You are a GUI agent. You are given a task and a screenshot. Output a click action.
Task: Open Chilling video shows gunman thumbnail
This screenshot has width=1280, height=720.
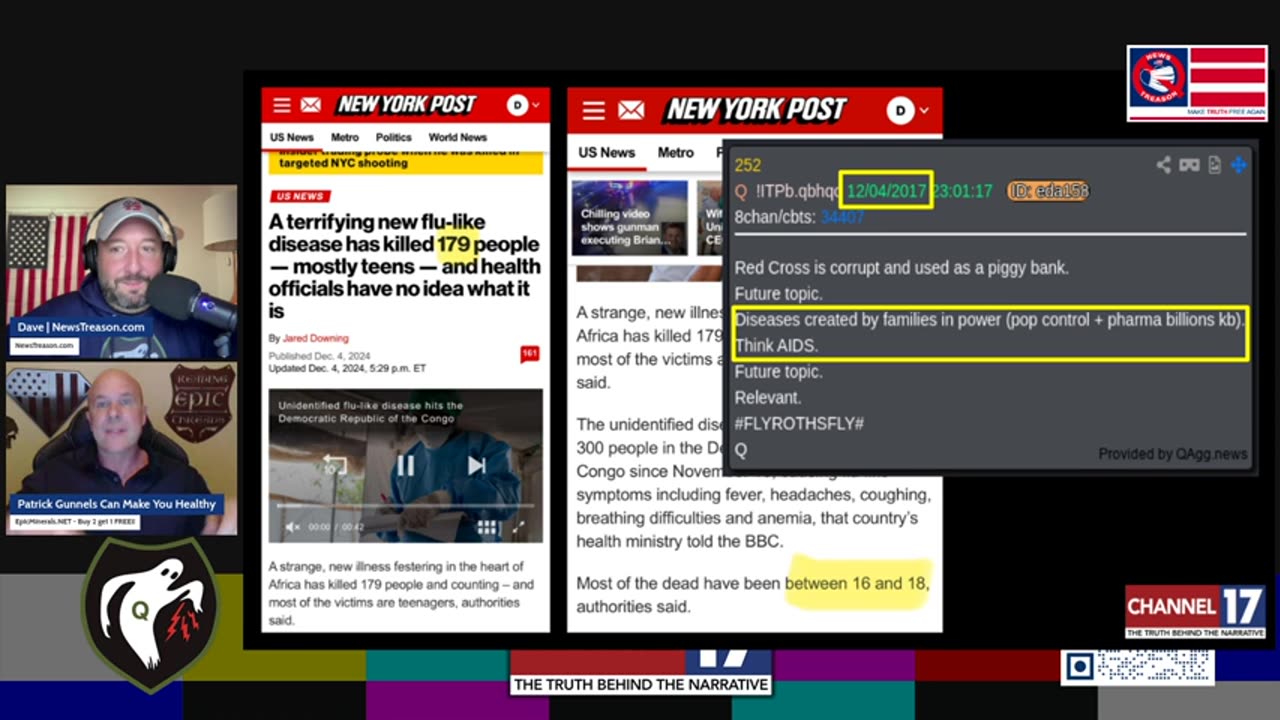630,217
